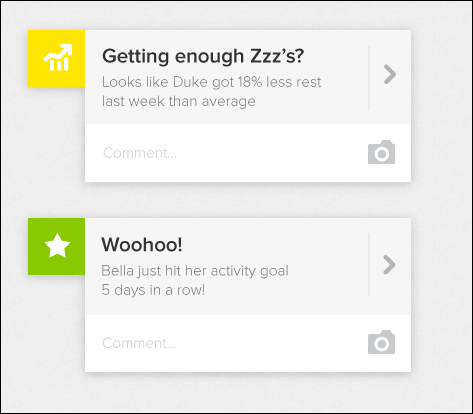Click the yellow tile of the sleep insight card
Image resolution: width=473 pixels, height=414 pixels.
(x=56, y=58)
